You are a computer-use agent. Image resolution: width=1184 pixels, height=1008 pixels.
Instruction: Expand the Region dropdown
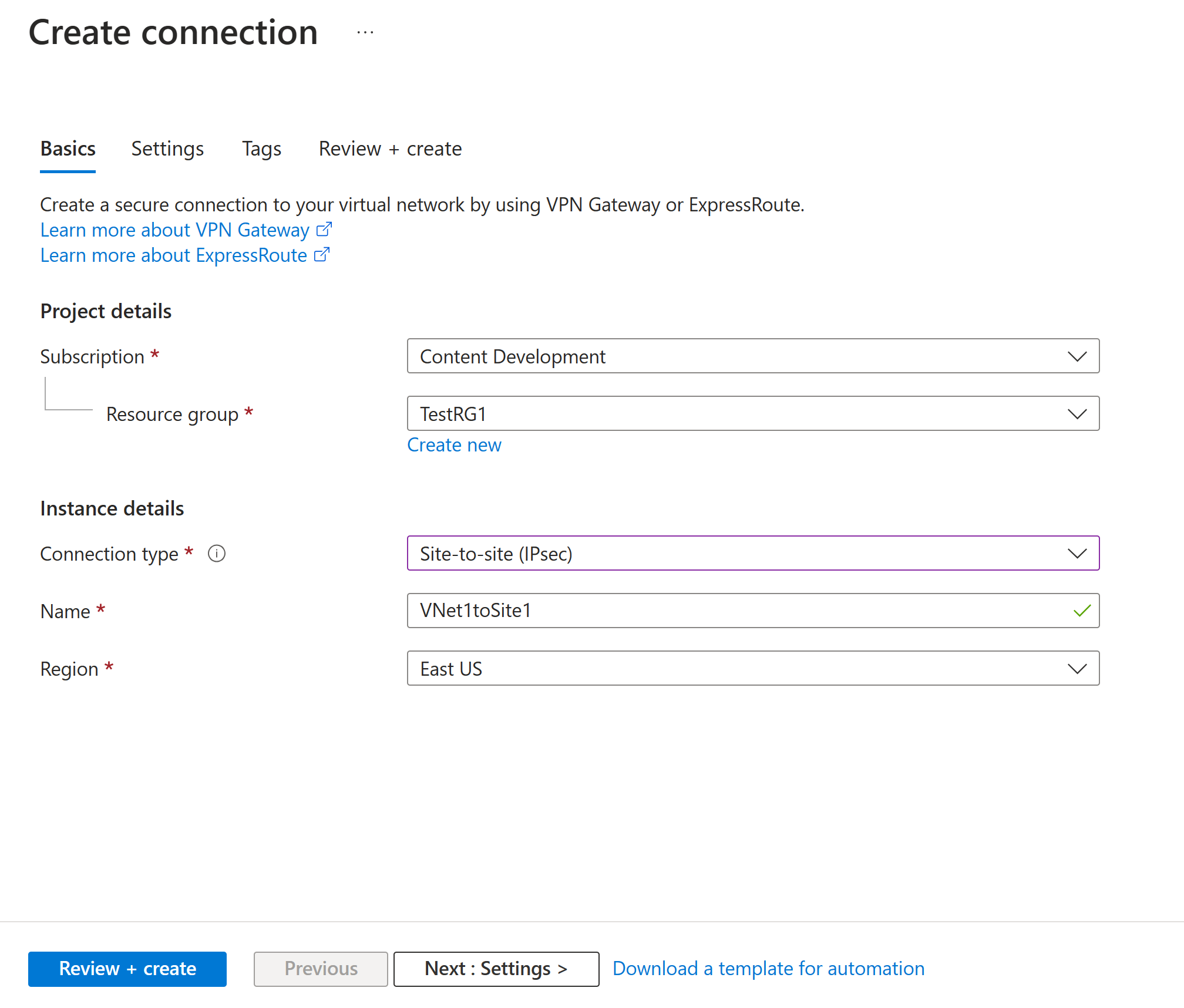click(753, 668)
